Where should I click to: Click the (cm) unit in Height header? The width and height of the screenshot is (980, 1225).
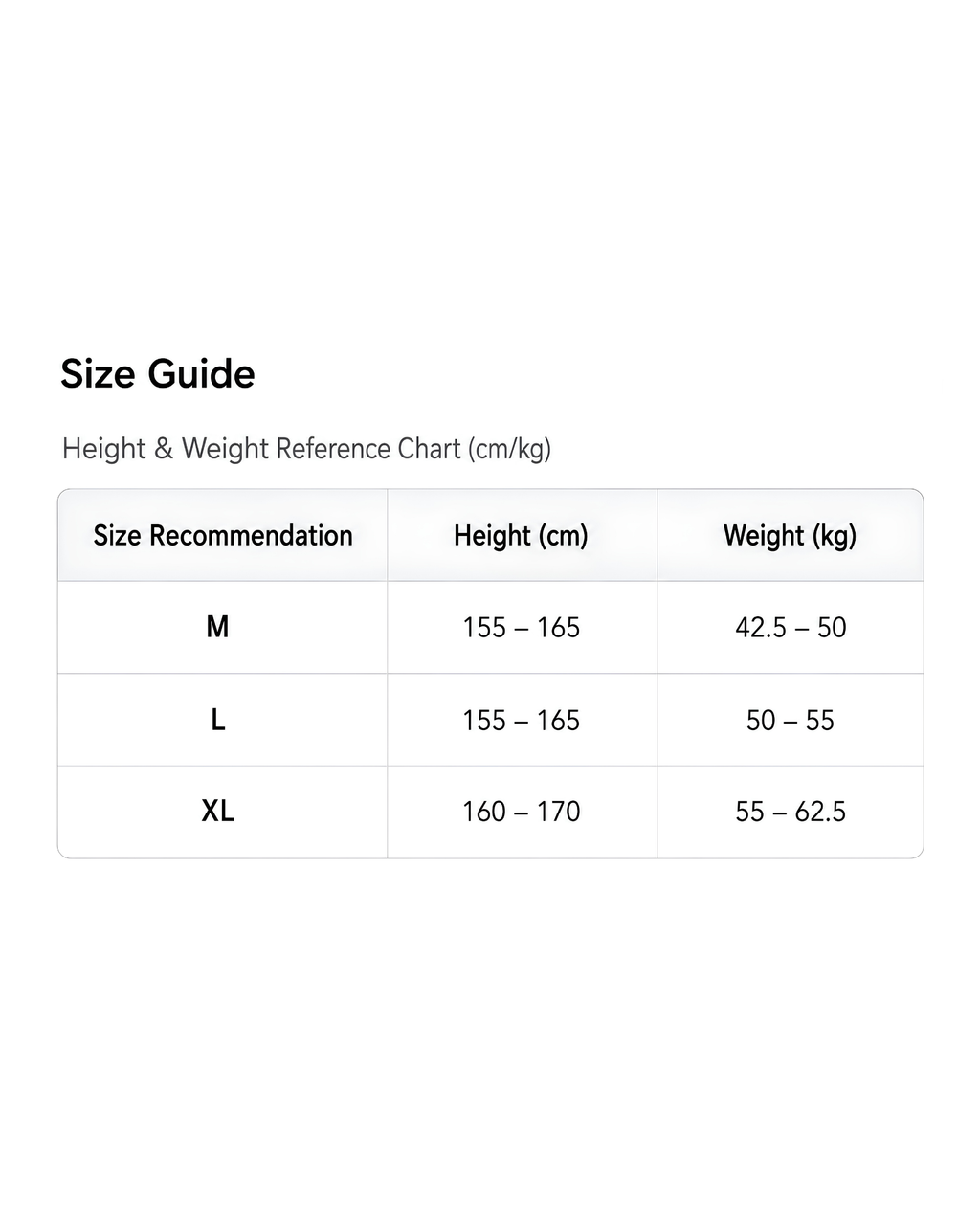click(x=562, y=536)
